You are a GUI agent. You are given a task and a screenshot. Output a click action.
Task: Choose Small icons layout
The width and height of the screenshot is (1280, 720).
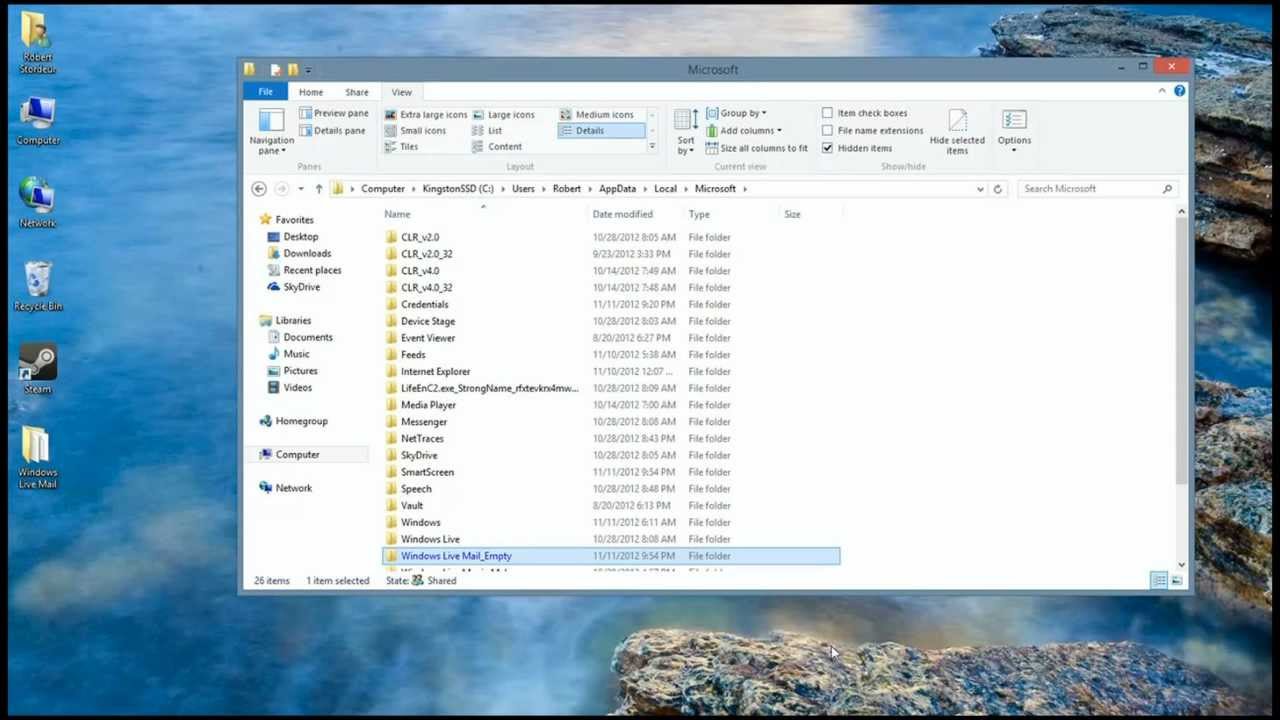click(416, 130)
